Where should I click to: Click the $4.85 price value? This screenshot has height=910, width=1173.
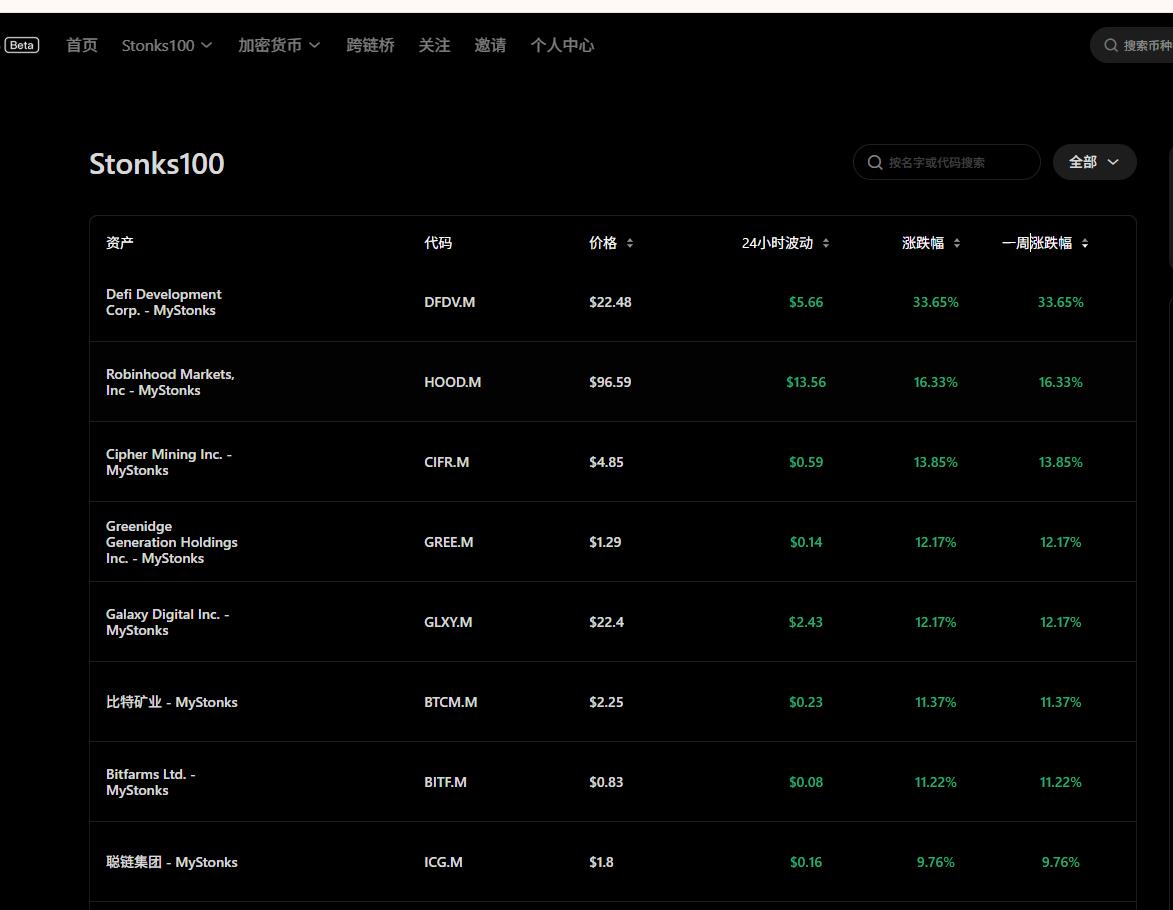606,462
